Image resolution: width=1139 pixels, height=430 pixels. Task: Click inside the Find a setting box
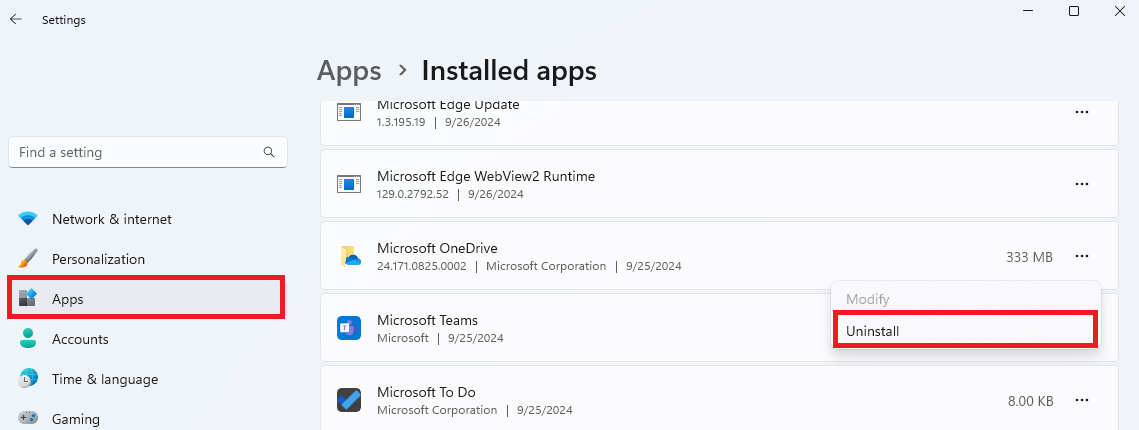pos(148,152)
